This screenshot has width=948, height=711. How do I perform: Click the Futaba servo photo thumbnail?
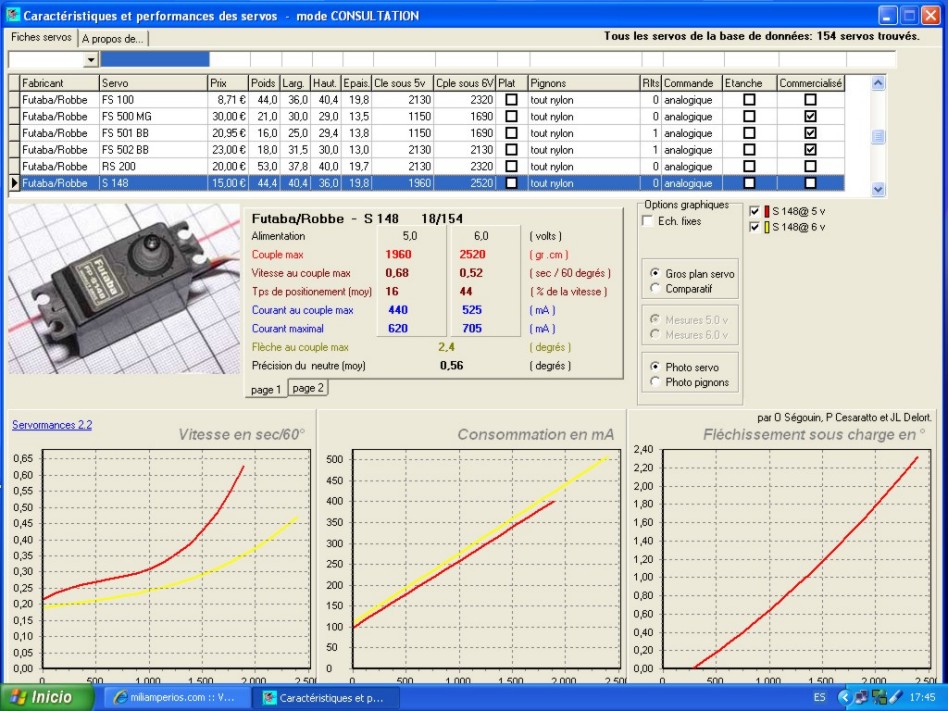[x=124, y=288]
